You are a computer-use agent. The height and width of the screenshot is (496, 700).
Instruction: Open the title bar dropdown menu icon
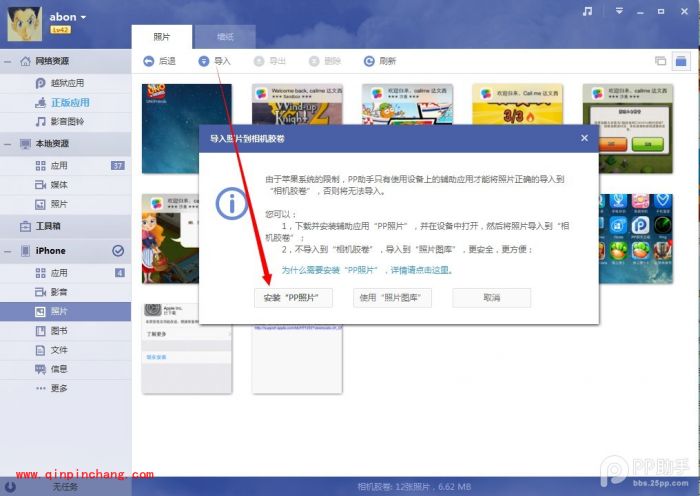619,11
